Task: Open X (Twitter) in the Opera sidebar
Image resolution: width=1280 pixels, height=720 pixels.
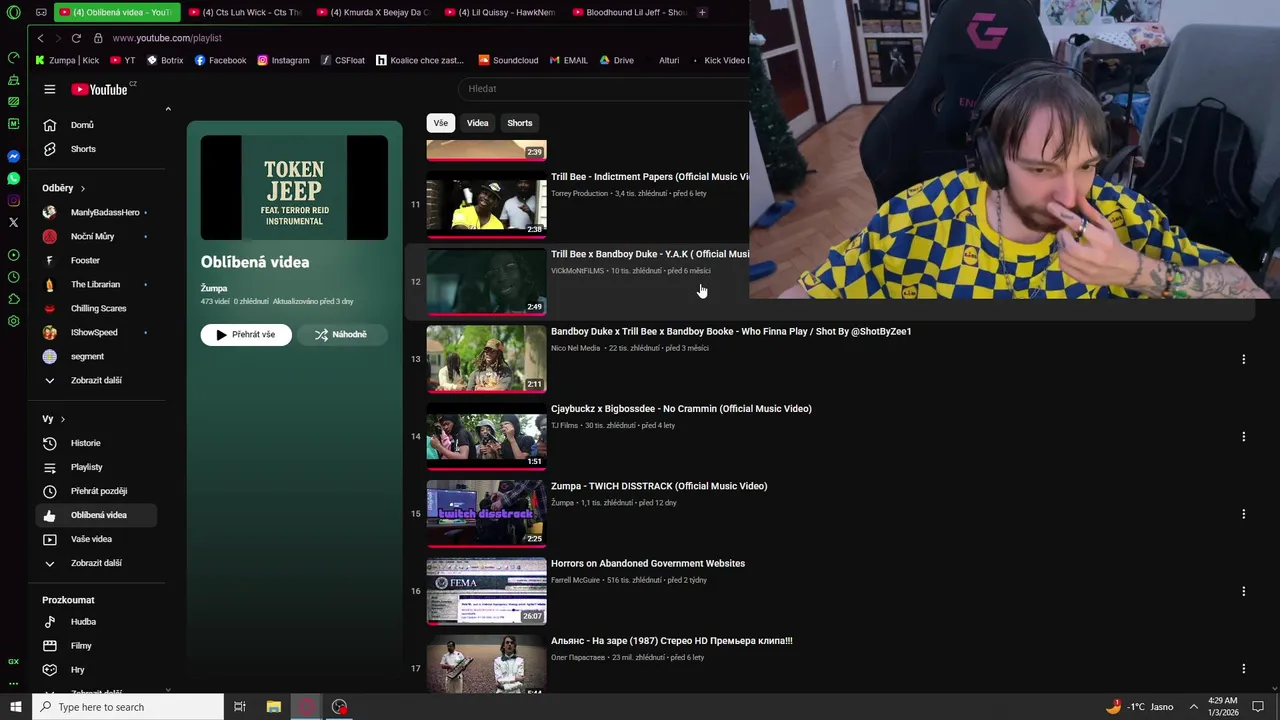Action: [13, 222]
